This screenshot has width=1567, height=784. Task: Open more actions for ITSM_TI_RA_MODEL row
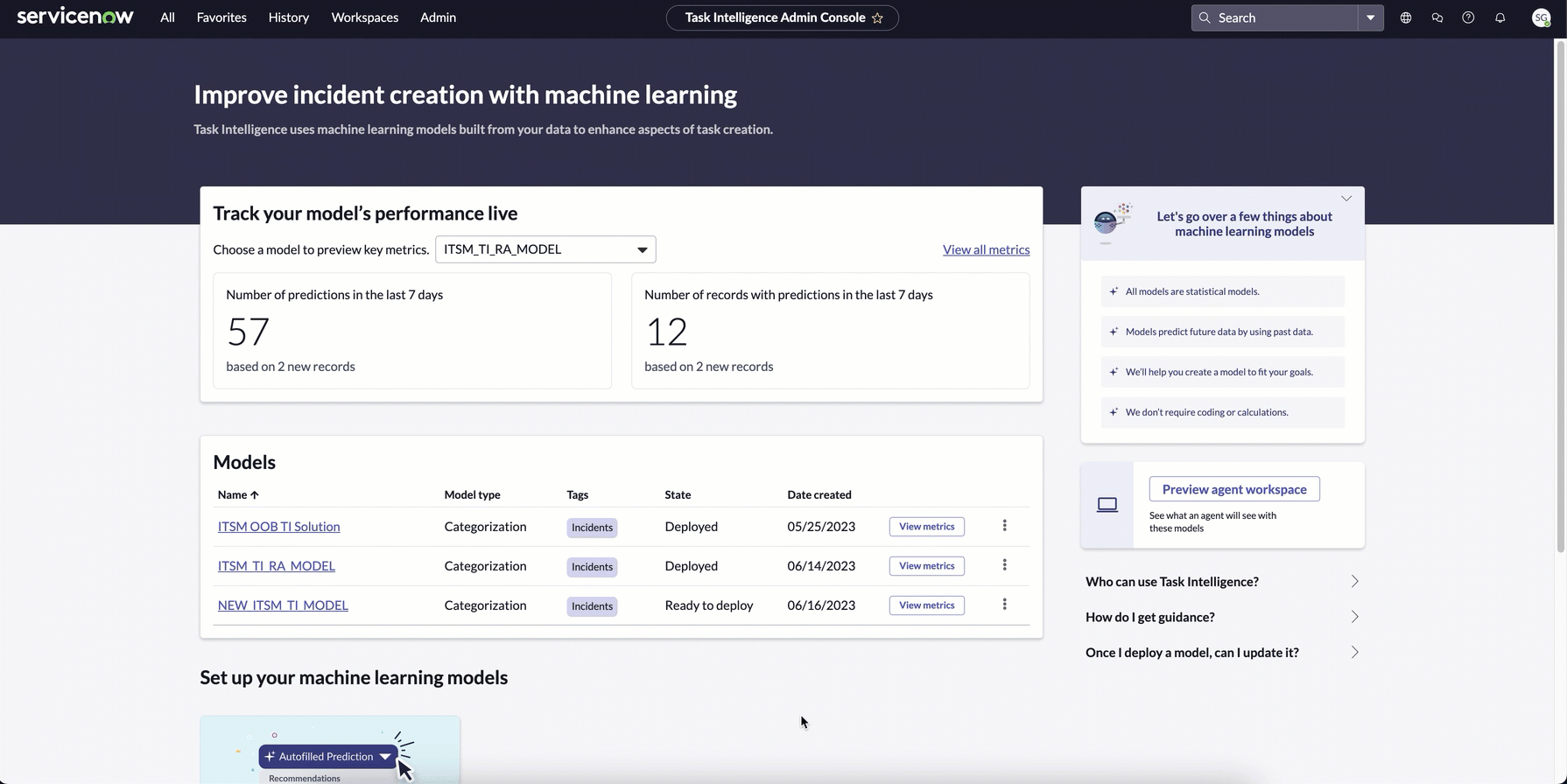point(1004,565)
